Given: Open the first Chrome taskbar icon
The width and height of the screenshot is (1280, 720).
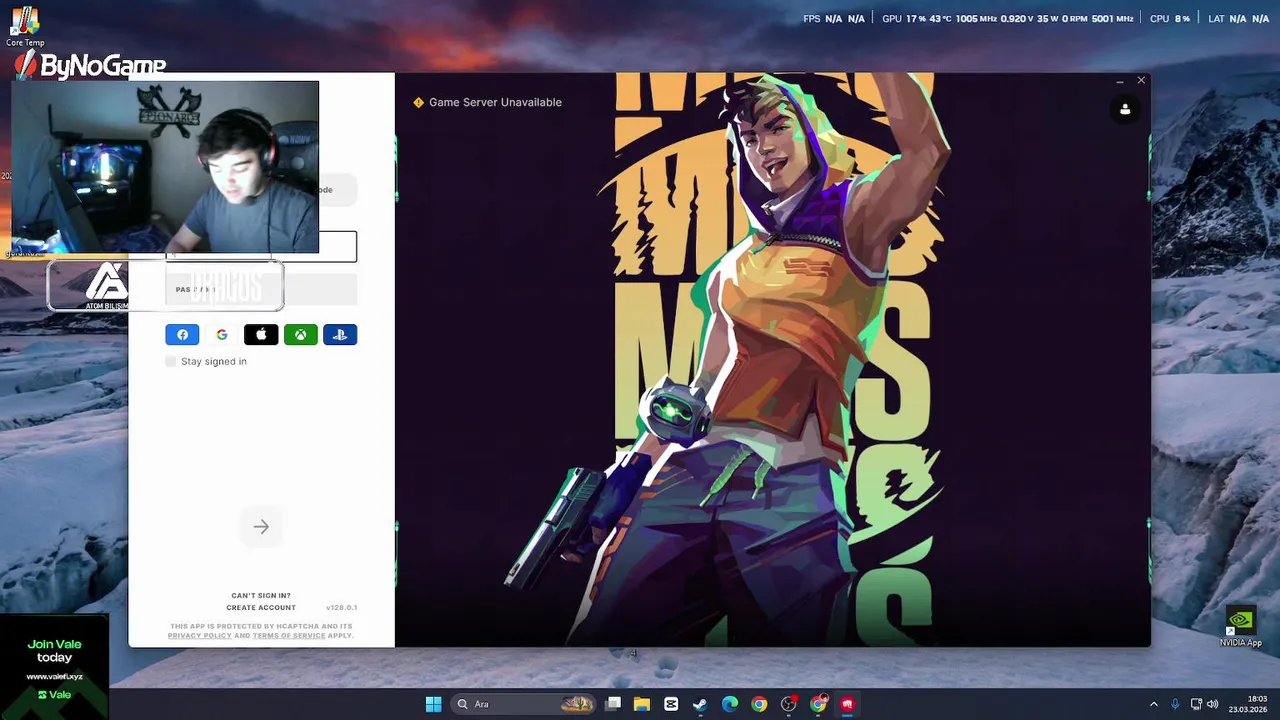Looking at the screenshot, I should (759, 704).
